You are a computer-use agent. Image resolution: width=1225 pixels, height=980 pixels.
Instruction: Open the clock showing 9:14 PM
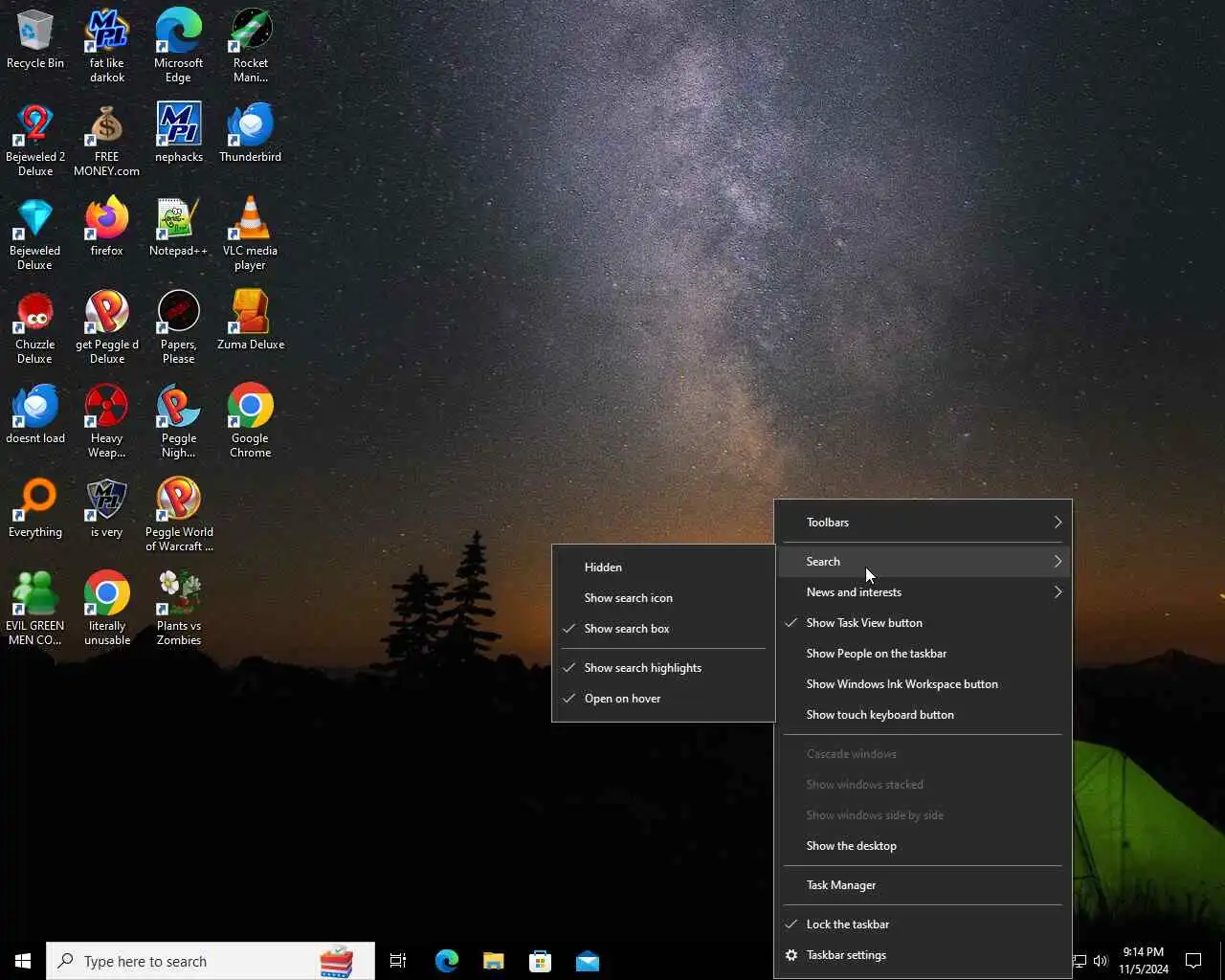click(x=1144, y=961)
